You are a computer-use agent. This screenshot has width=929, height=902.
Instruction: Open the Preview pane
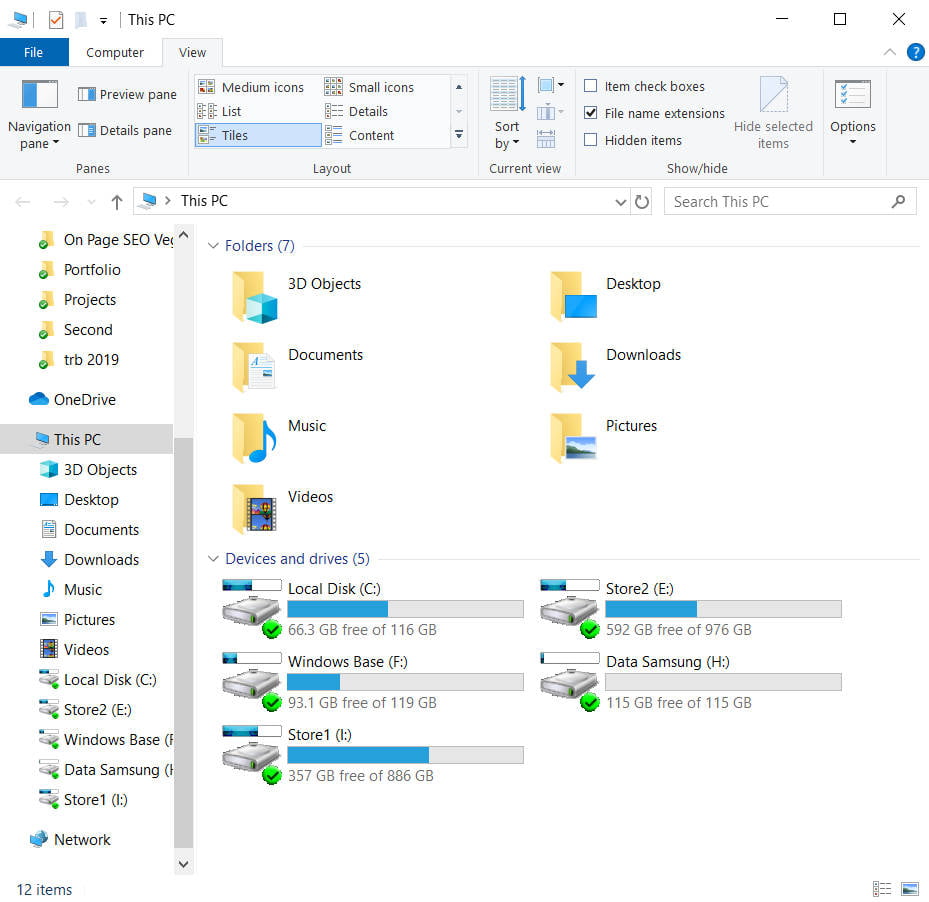(x=126, y=93)
